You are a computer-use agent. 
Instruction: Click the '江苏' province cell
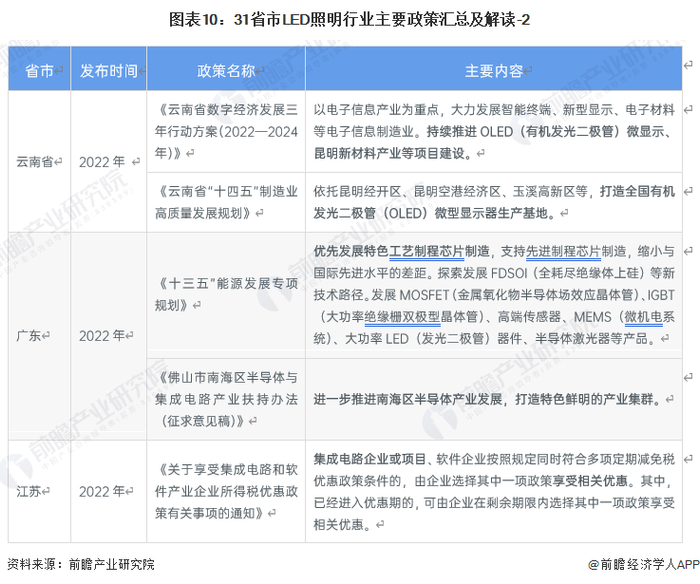pos(39,492)
